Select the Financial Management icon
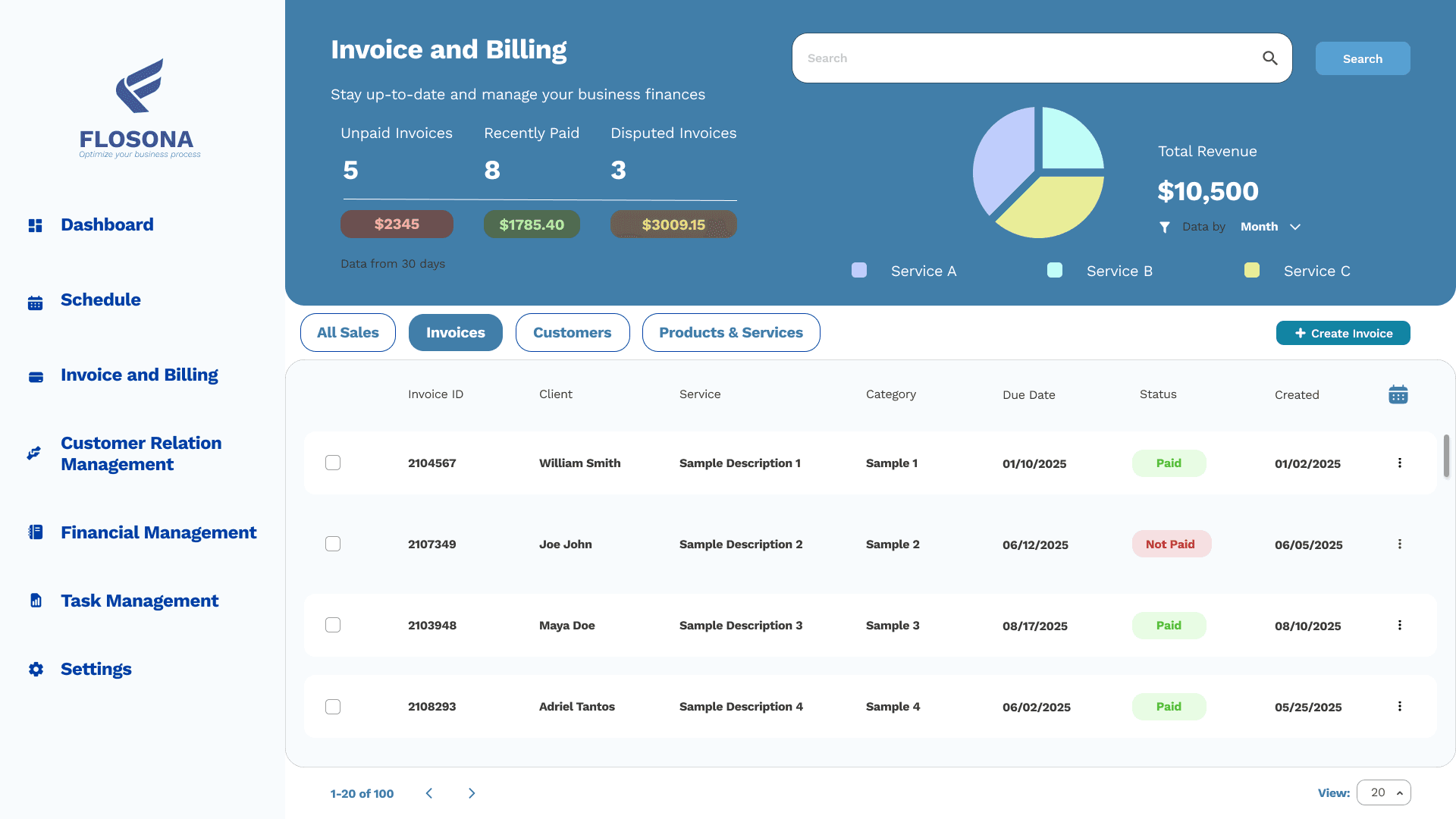This screenshot has height=819, width=1456. pyautogui.click(x=35, y=532)
